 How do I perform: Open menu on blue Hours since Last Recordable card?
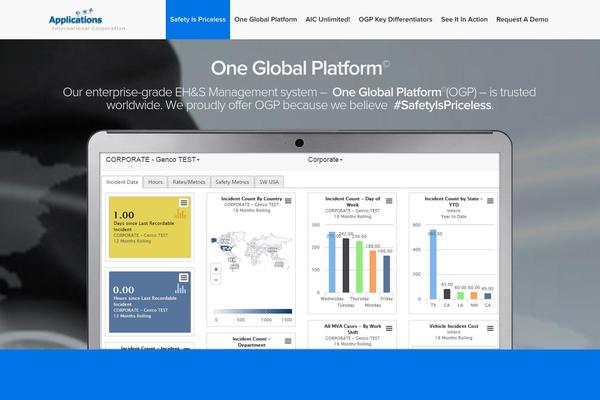[184, 278]
